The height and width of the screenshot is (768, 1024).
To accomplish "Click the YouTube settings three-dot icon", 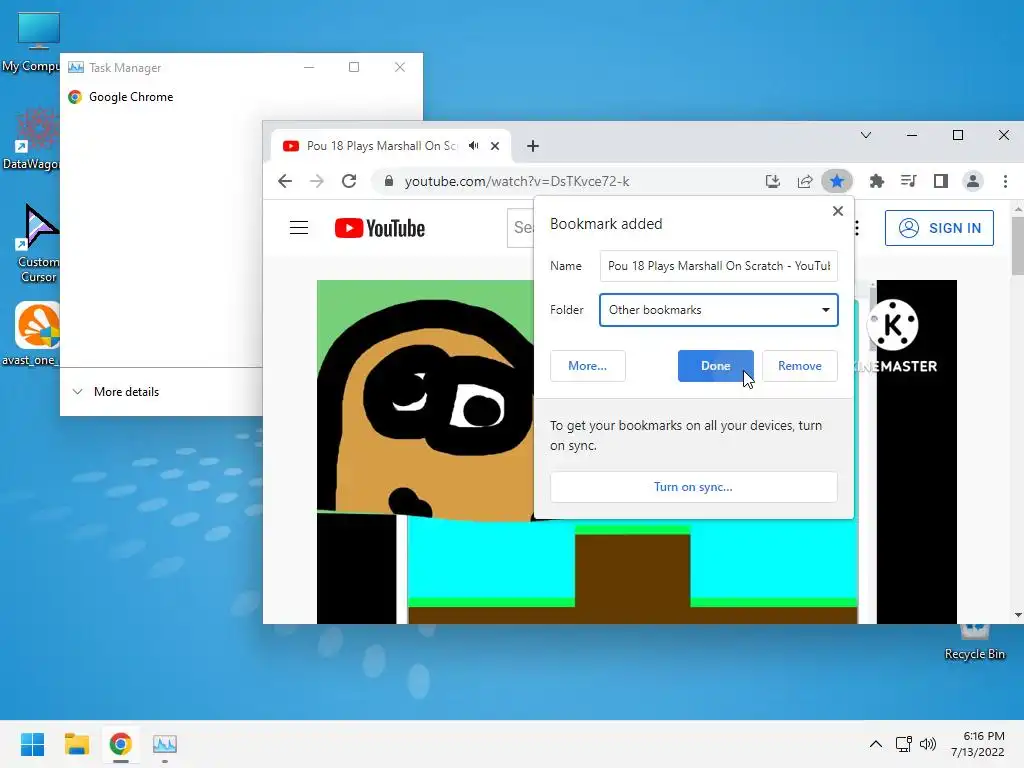I will pyautogui.click(x=857, y=228).
